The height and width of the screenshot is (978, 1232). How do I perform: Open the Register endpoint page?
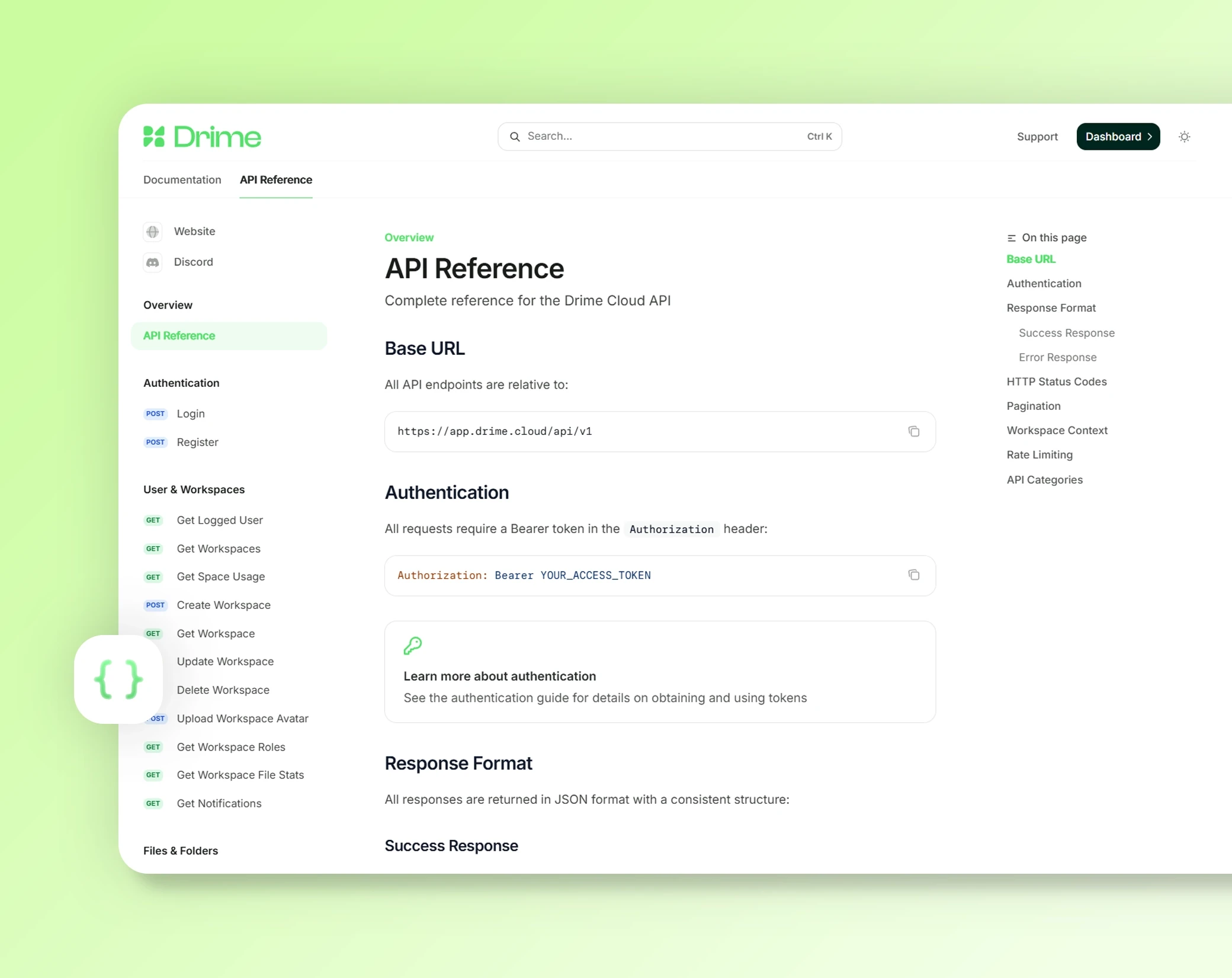(198, 442)
